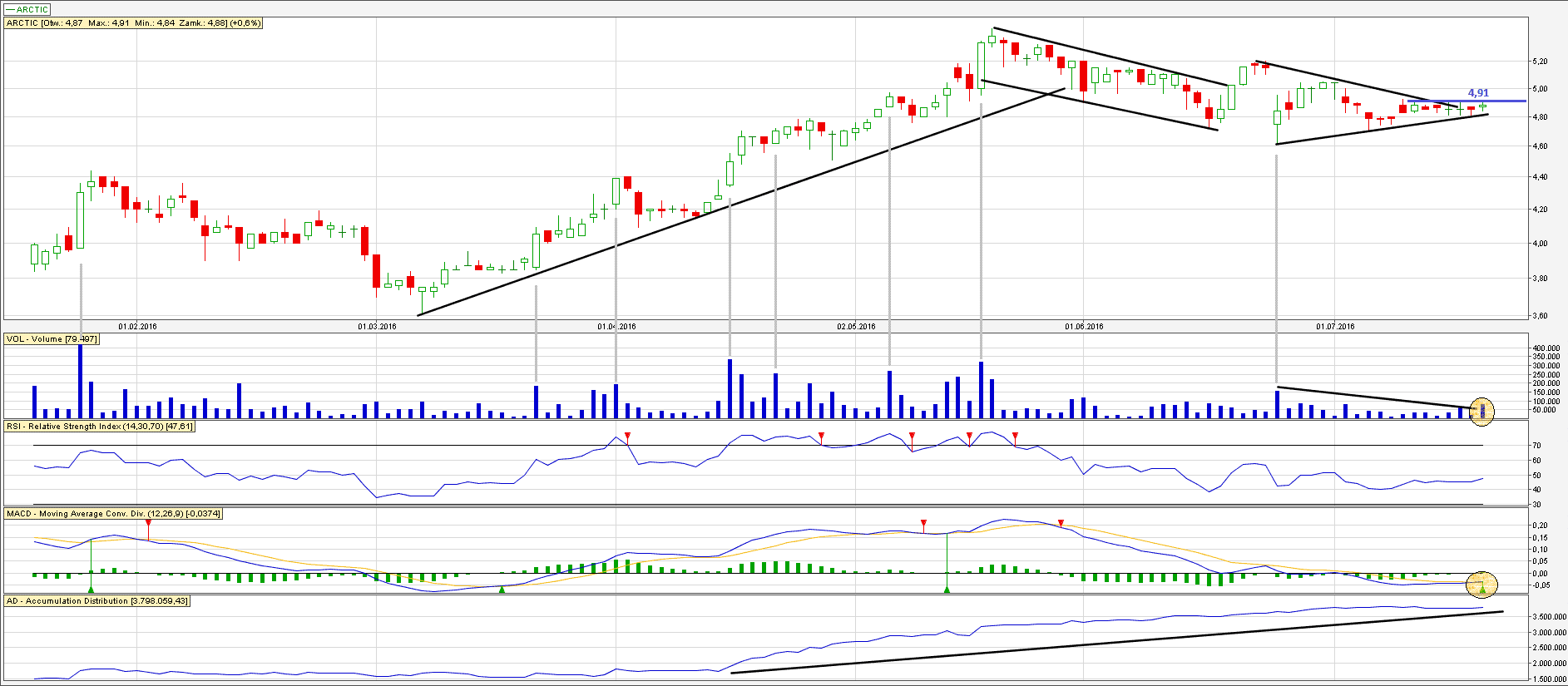The width and height of the screenshot is (1568, 686).
Task: Click the rightmost red marker on the RSI panel
Action: pyautogui.click(x=1015, y=436)
